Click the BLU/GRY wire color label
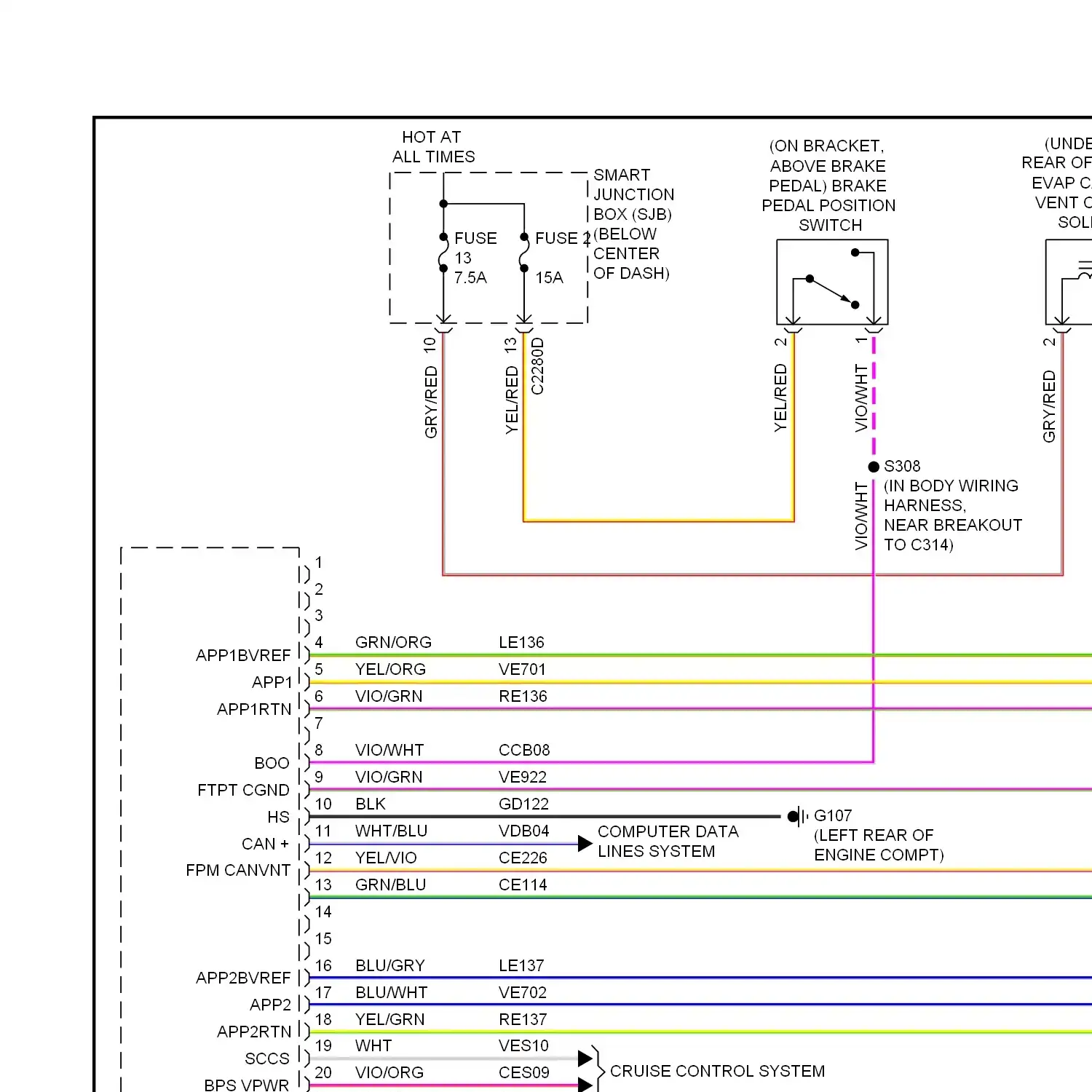Screen dimensions: 1092x1092 pos(389,965)
